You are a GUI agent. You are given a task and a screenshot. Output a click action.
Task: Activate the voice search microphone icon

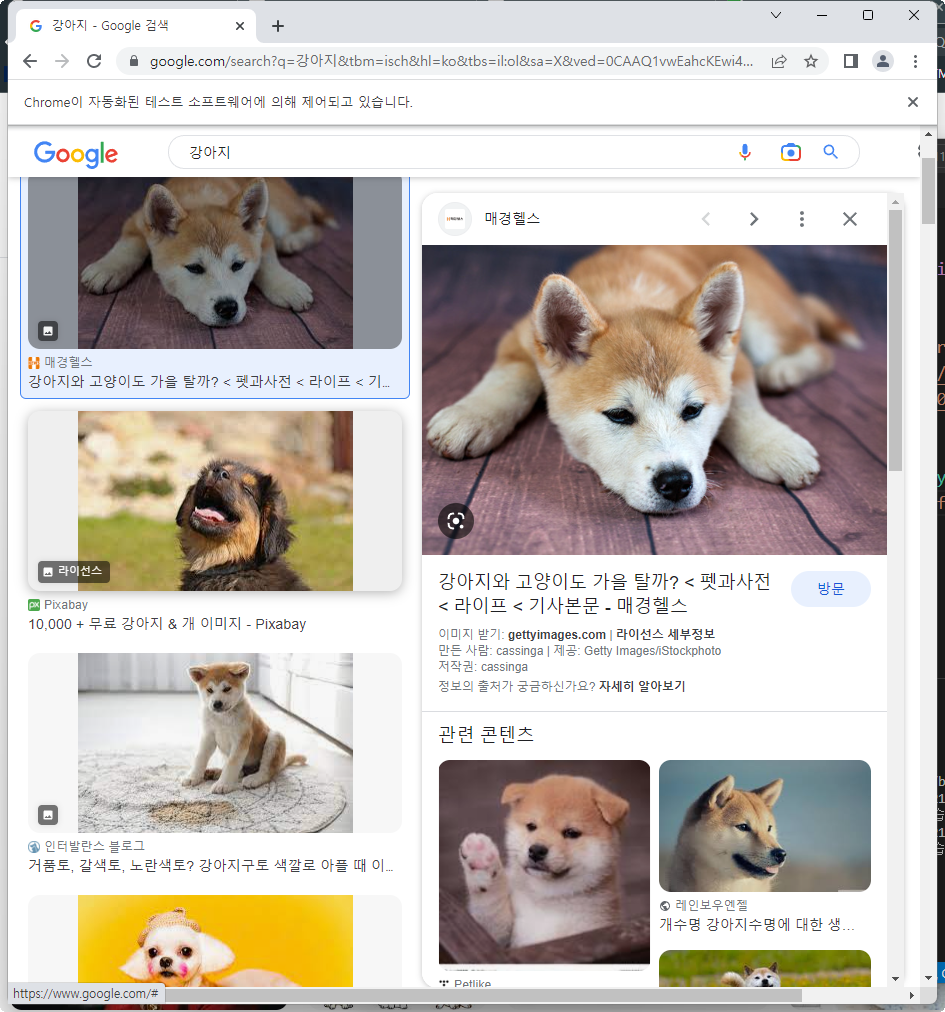[745, 151]
